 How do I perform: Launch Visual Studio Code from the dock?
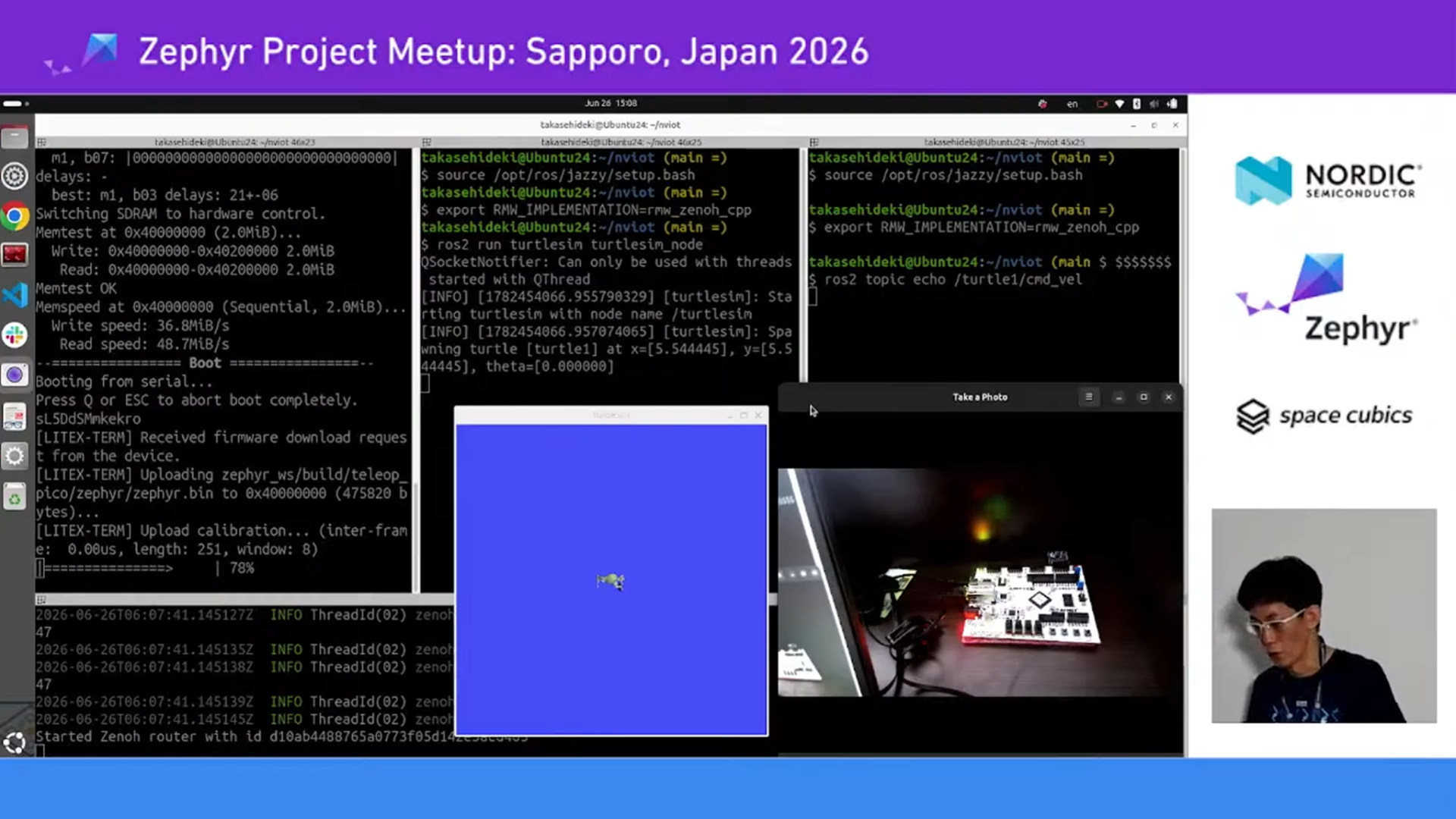coord(14,294)
